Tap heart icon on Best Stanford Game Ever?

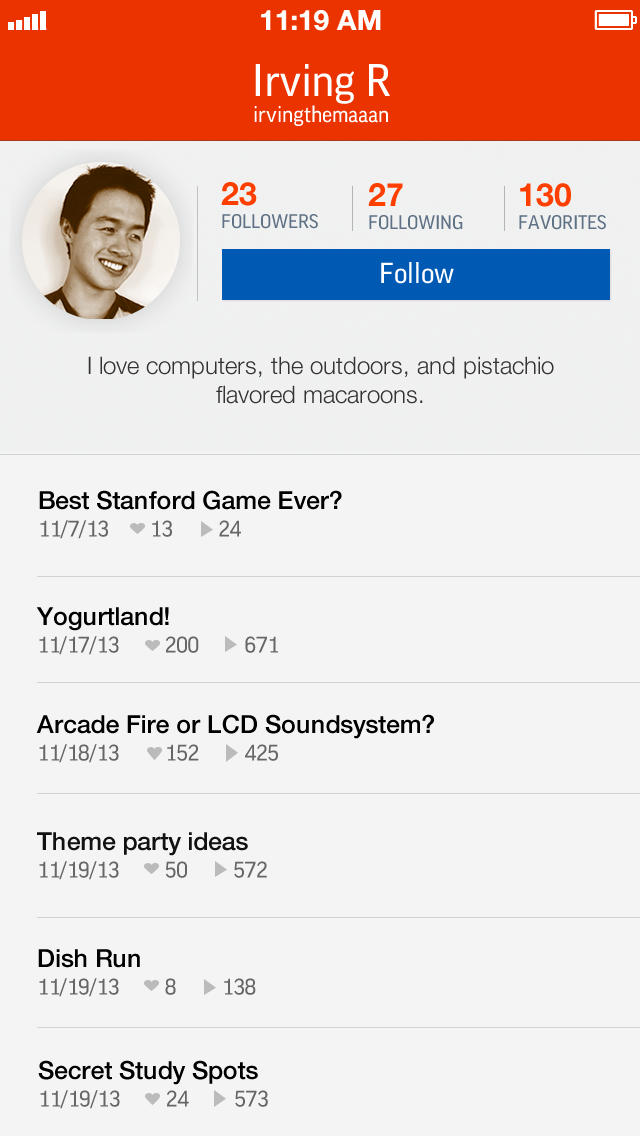[x=138, y=529]
